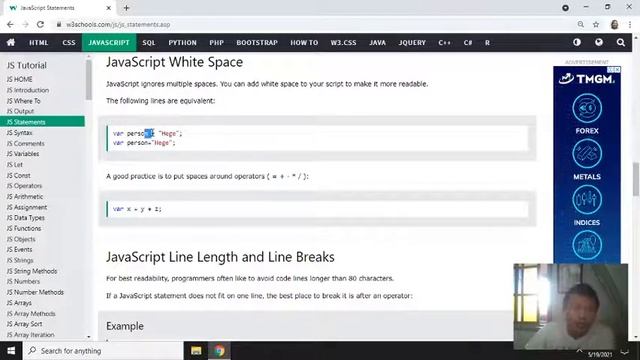Close the JavaScript Statements tab
The width and height of the screenshot is (640, 360).
point(109,8)
